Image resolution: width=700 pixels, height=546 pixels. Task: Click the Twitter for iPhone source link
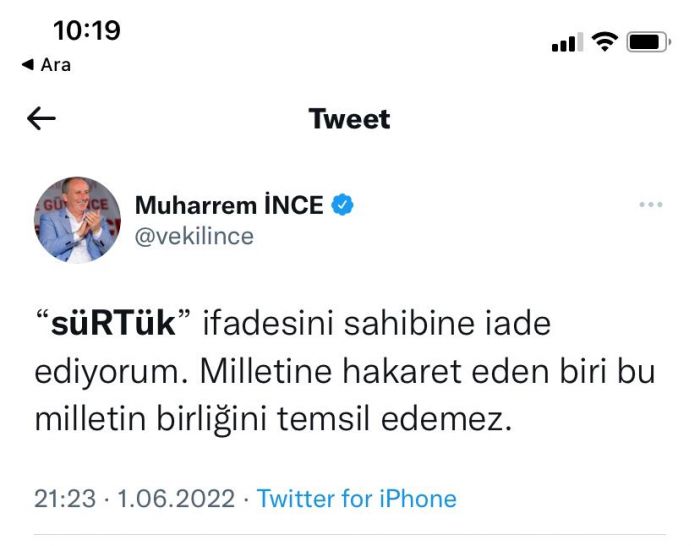[356, 499]
